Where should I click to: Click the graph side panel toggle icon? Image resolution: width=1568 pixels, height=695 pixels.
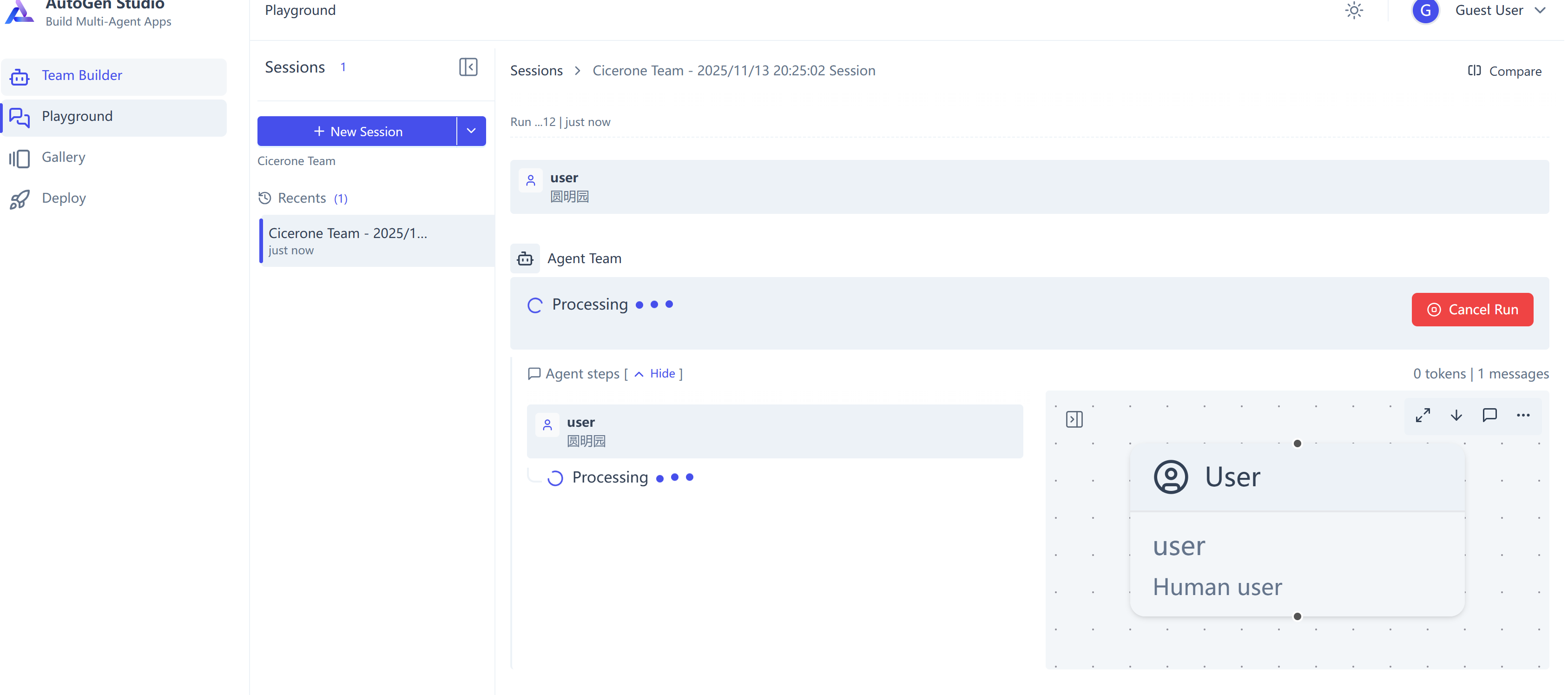[1074, 419]
